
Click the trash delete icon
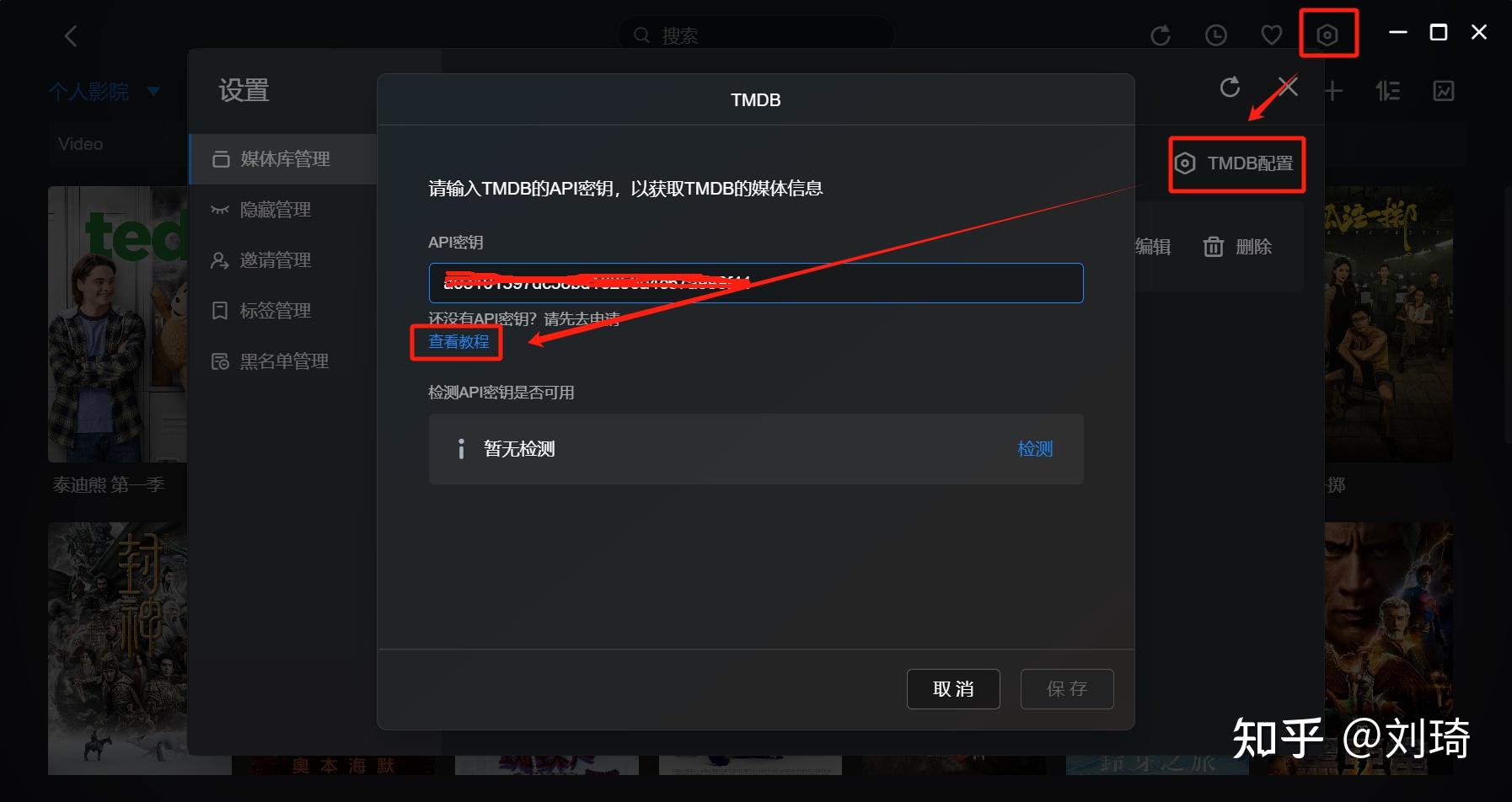1214,247
